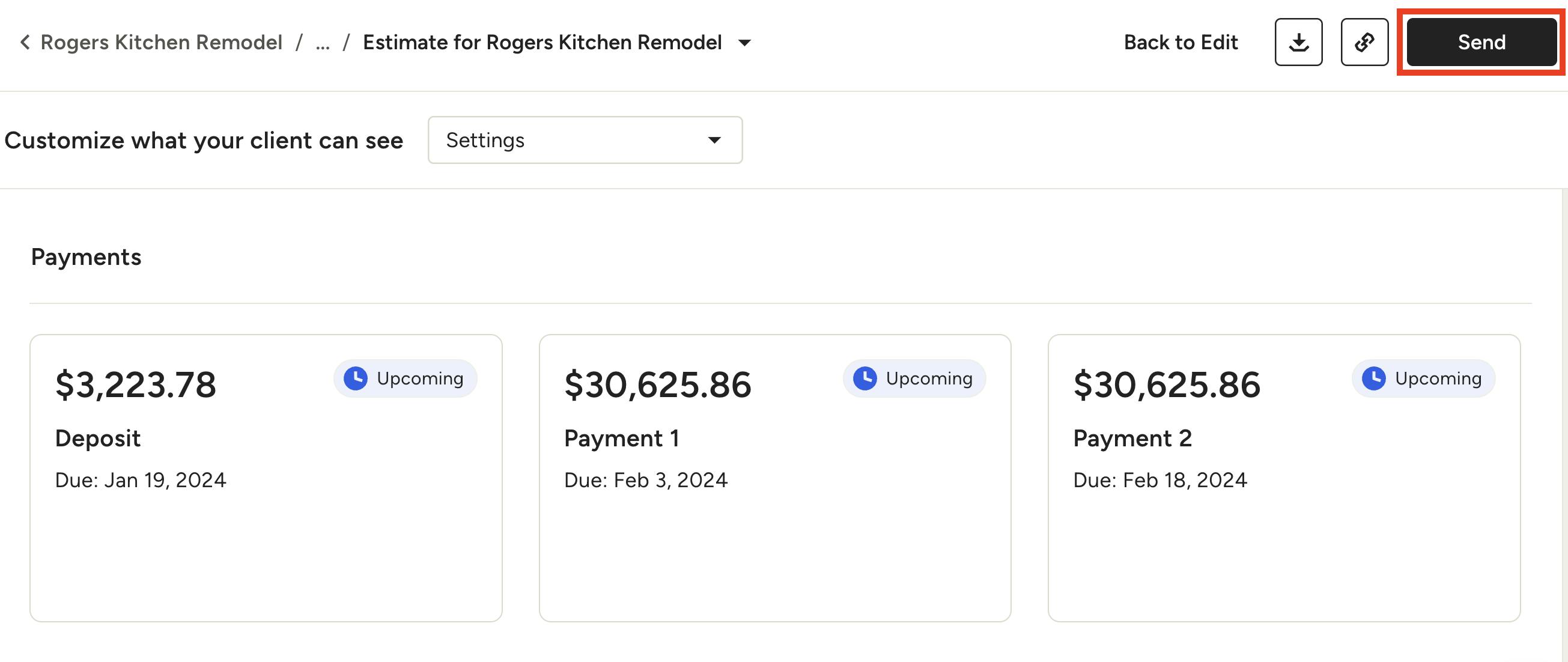Open the Settings dropdown

(x=585, y=140)
